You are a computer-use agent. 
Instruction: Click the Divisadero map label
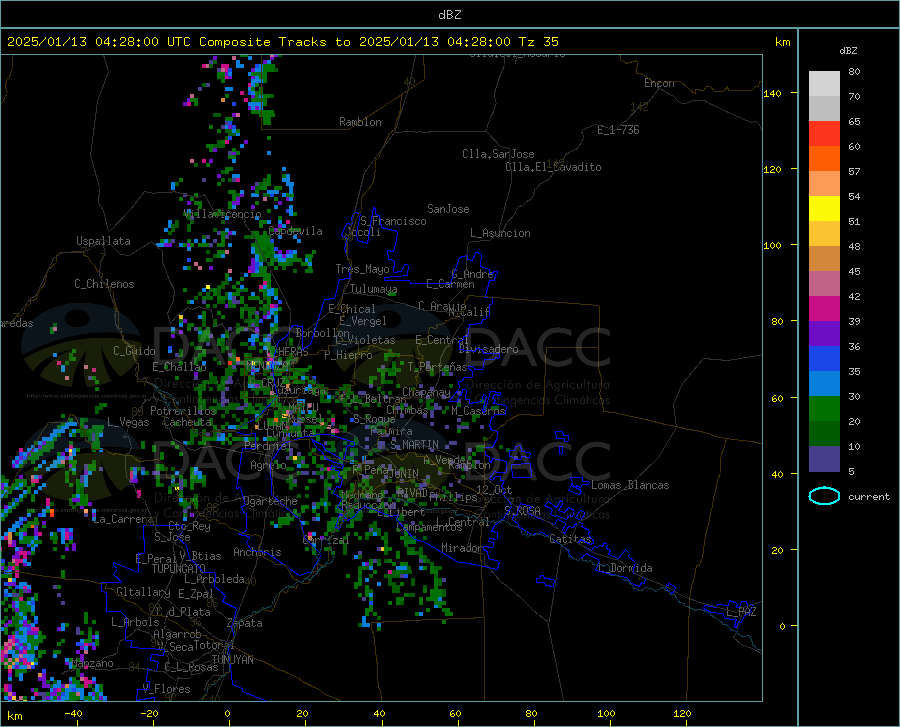click(x=488, y=349)
